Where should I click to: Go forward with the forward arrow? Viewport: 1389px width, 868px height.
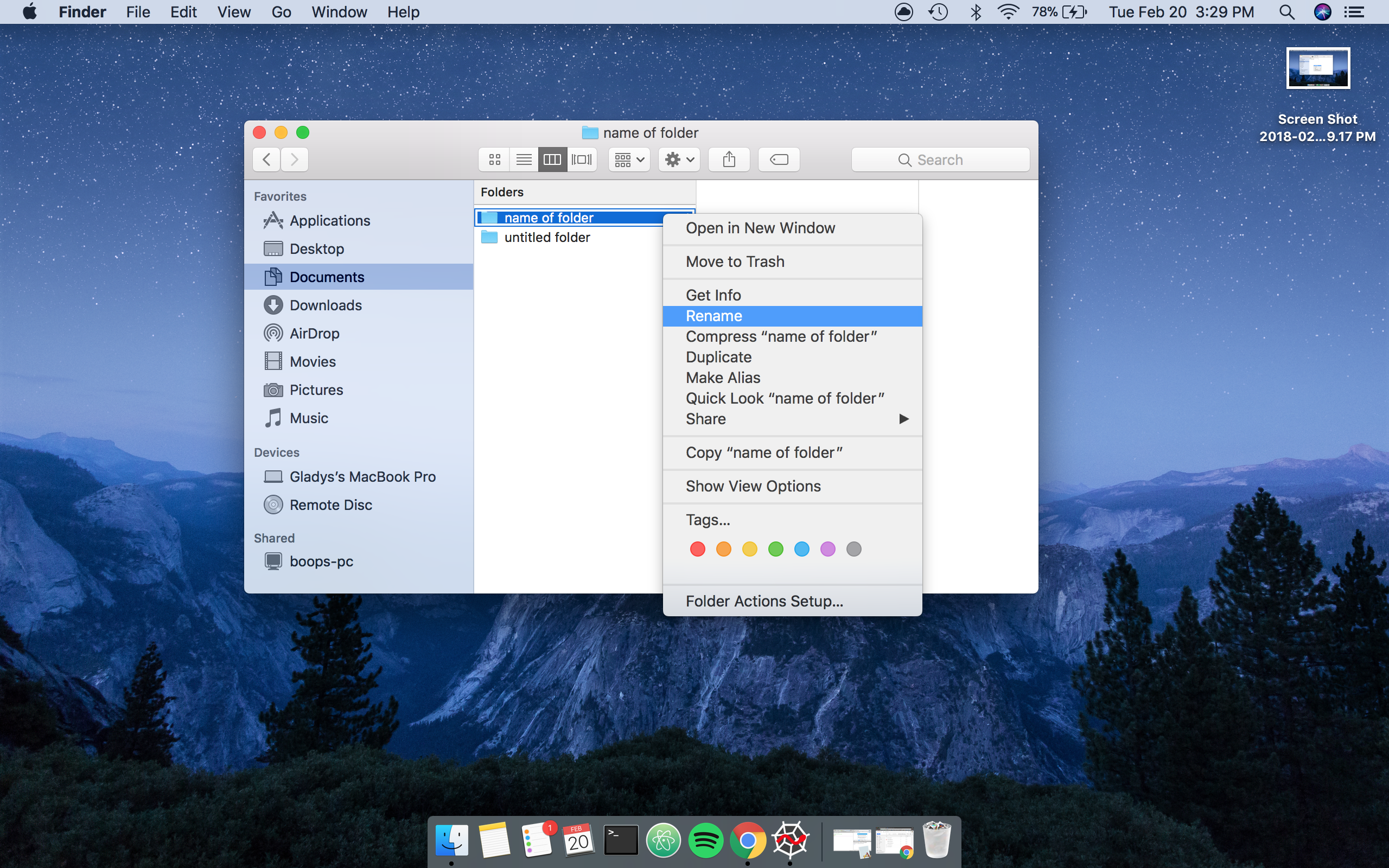click(x=295, y=159)
